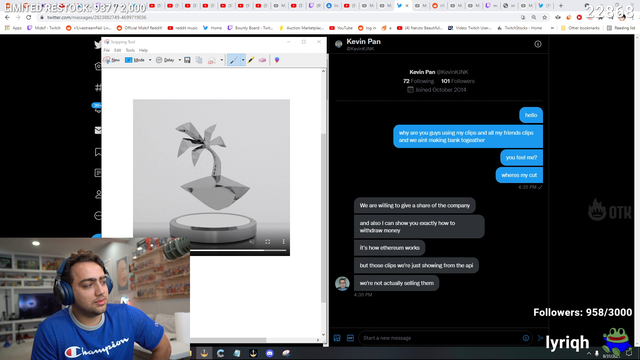The height and width of the screenshot is (360, 640).
Task: Click the Delay button in Snipping Tool
Action: pyautogui.click(x=166, y=60)
